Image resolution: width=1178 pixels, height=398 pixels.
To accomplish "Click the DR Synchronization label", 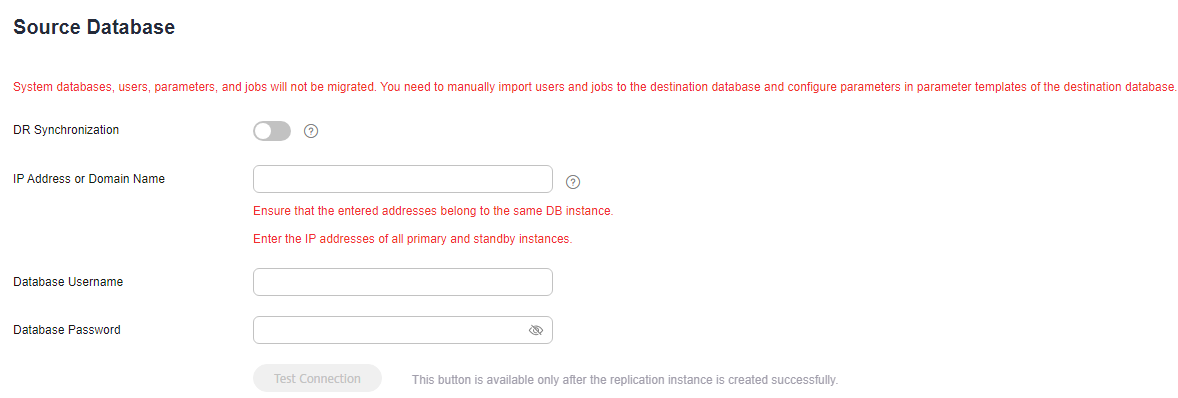I will [x=66, y=129].
